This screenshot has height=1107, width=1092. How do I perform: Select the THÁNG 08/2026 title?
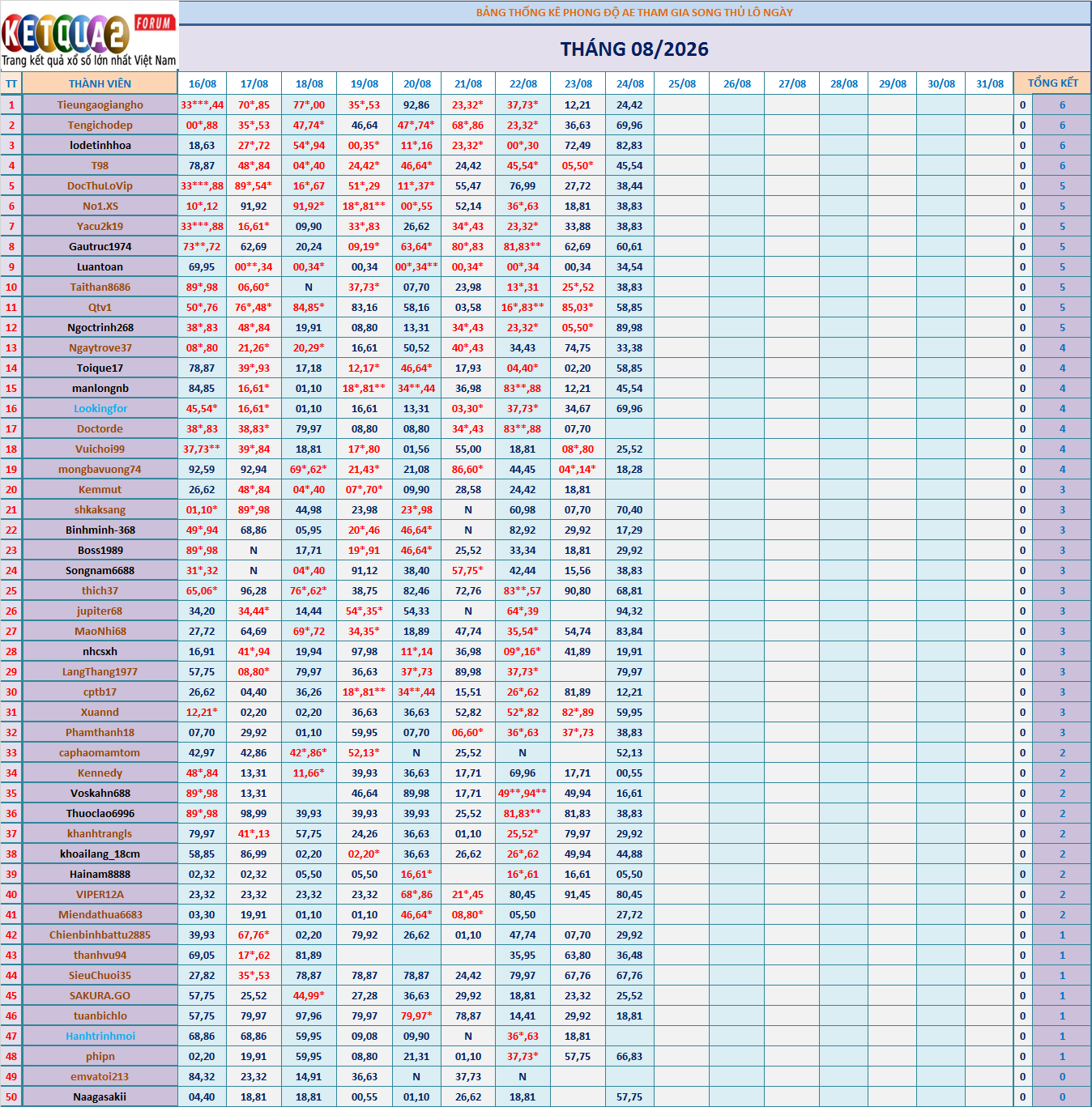tap(634, 49)
